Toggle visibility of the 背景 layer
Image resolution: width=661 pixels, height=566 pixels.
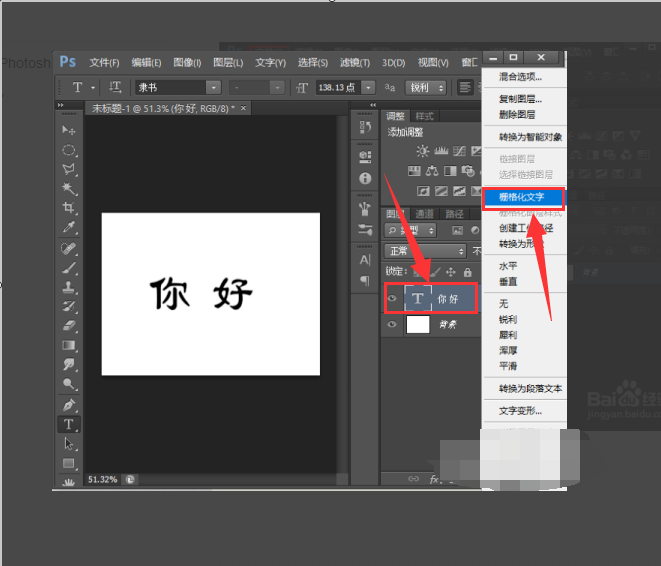391,325
